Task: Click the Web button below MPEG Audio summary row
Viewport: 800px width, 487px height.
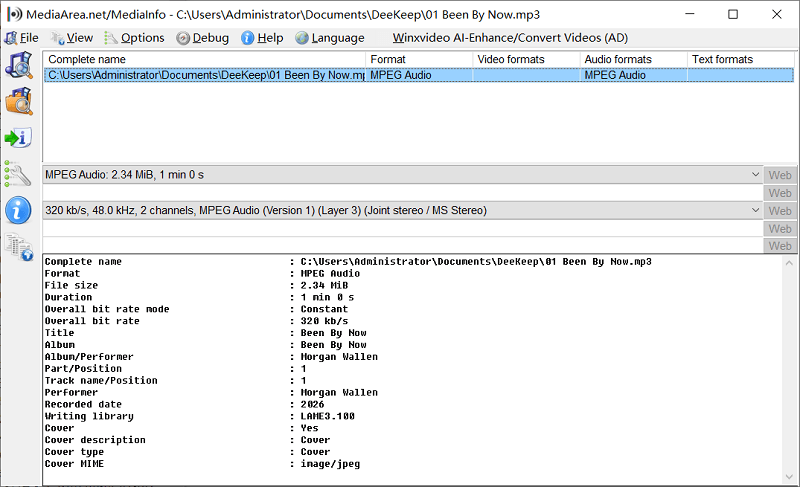Action: coord(780,193)
